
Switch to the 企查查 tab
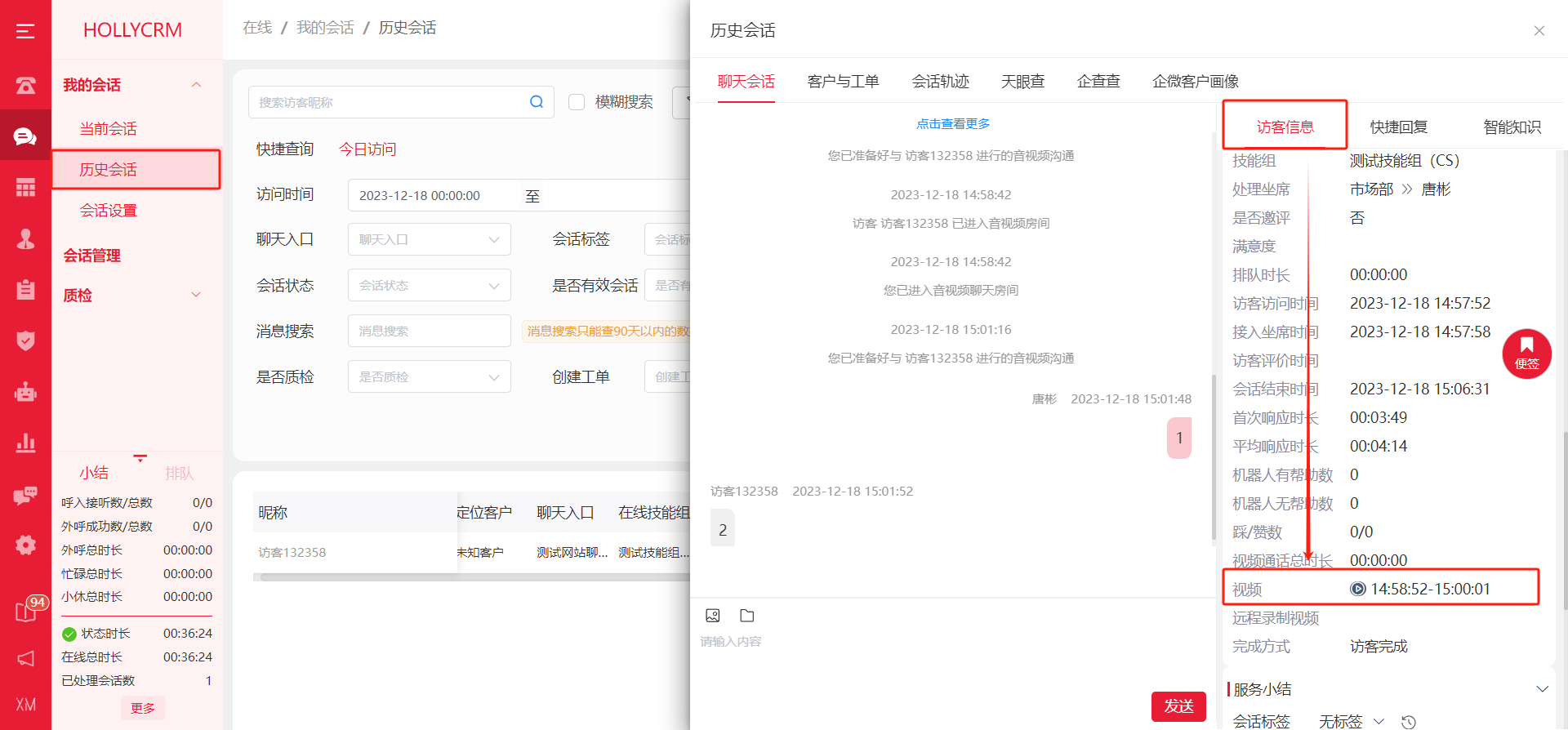[x=1098, y=82]
